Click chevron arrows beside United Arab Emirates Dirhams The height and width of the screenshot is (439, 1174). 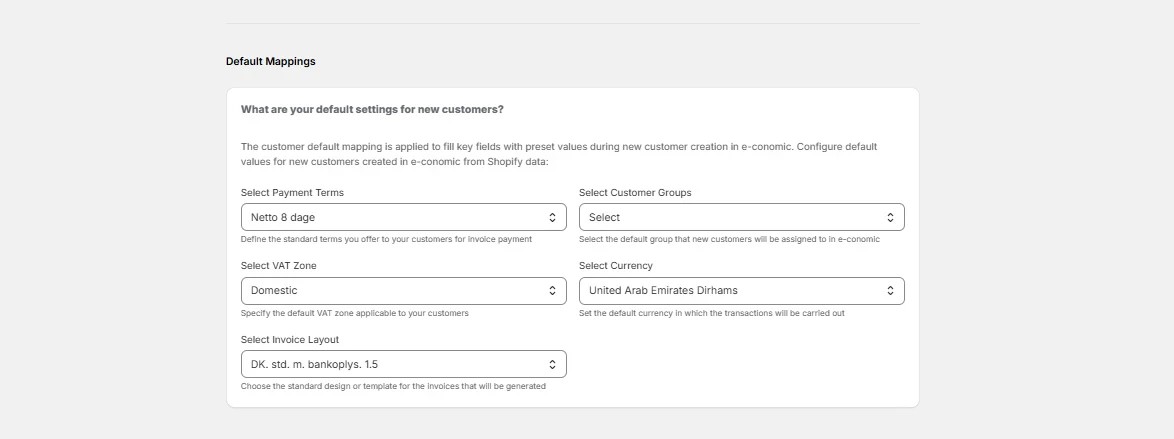pyautogui.click(x=890, y=291)
